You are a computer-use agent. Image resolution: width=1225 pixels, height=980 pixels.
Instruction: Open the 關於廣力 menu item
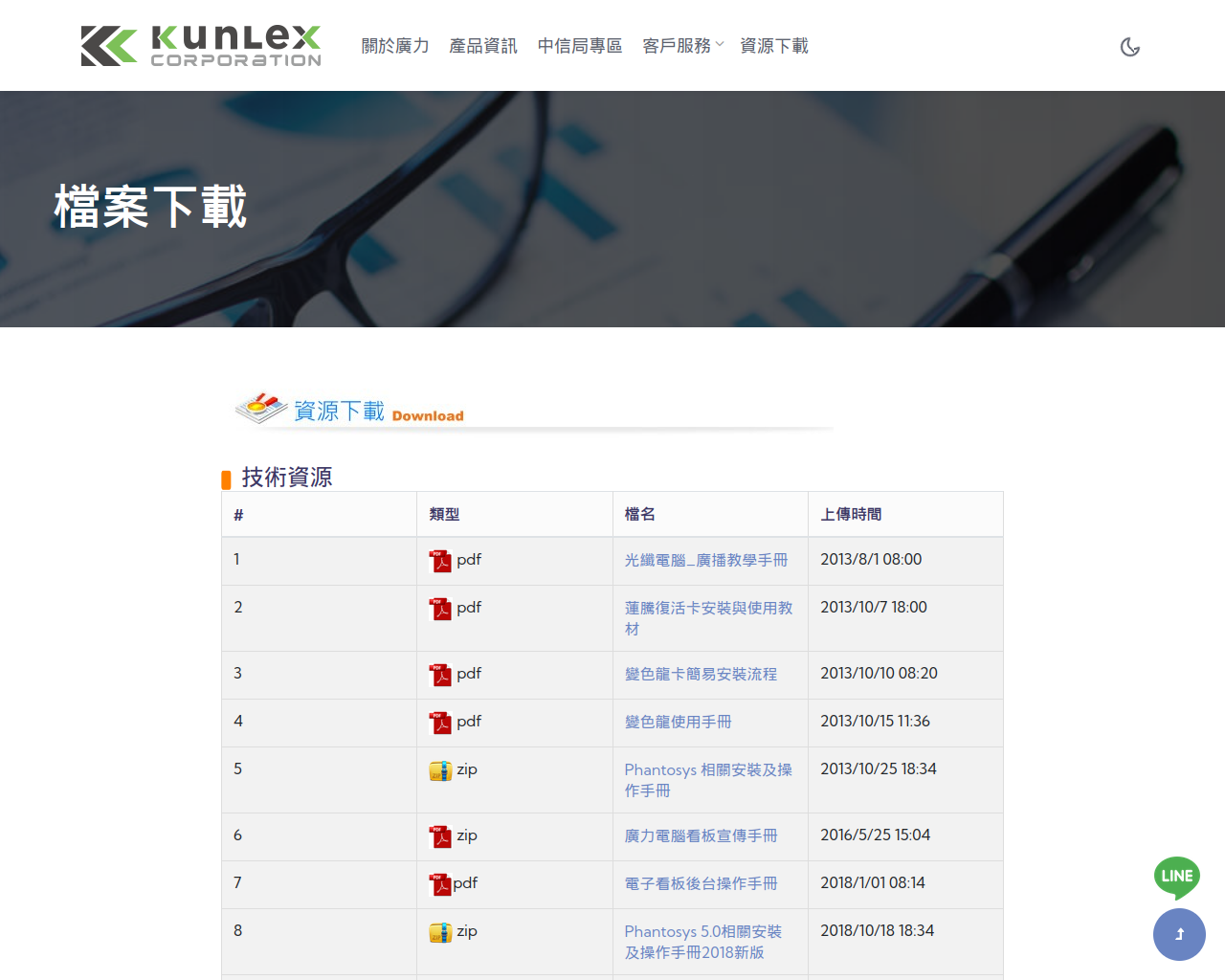point(395,46)
